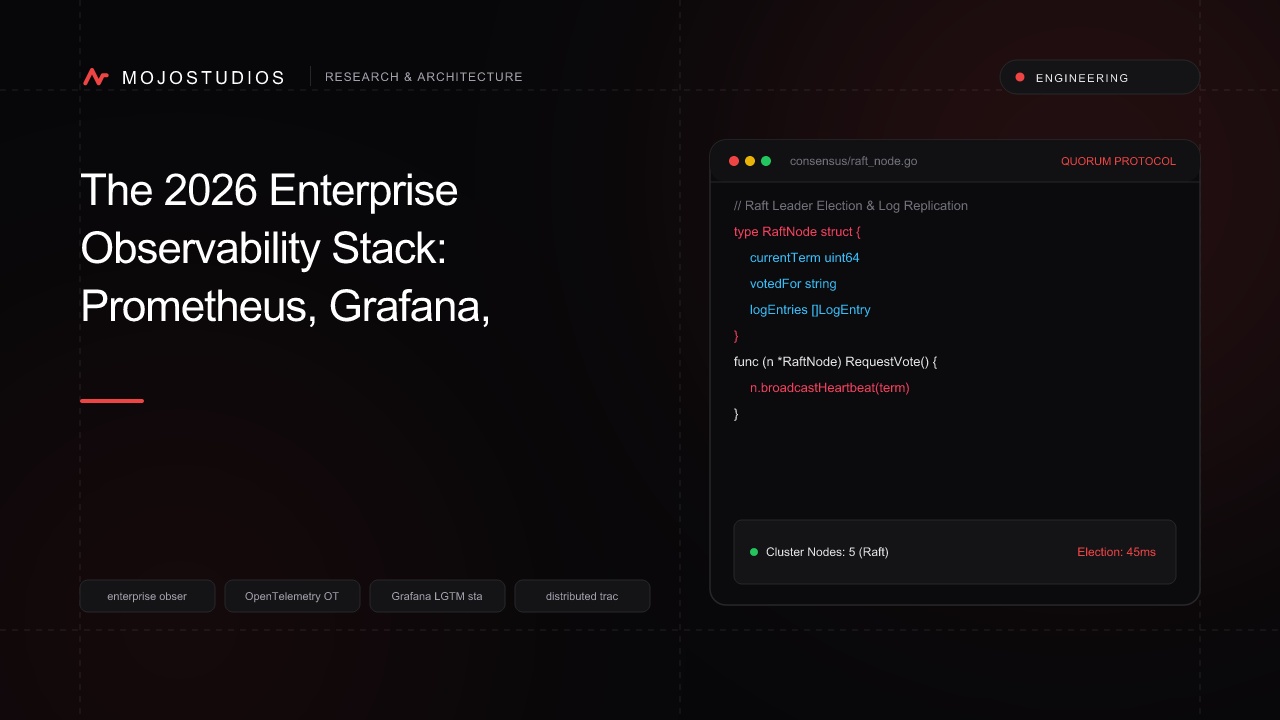
Task: Open the MOJOSTUDIOS brand name
Action: click(x=203, y=77)
